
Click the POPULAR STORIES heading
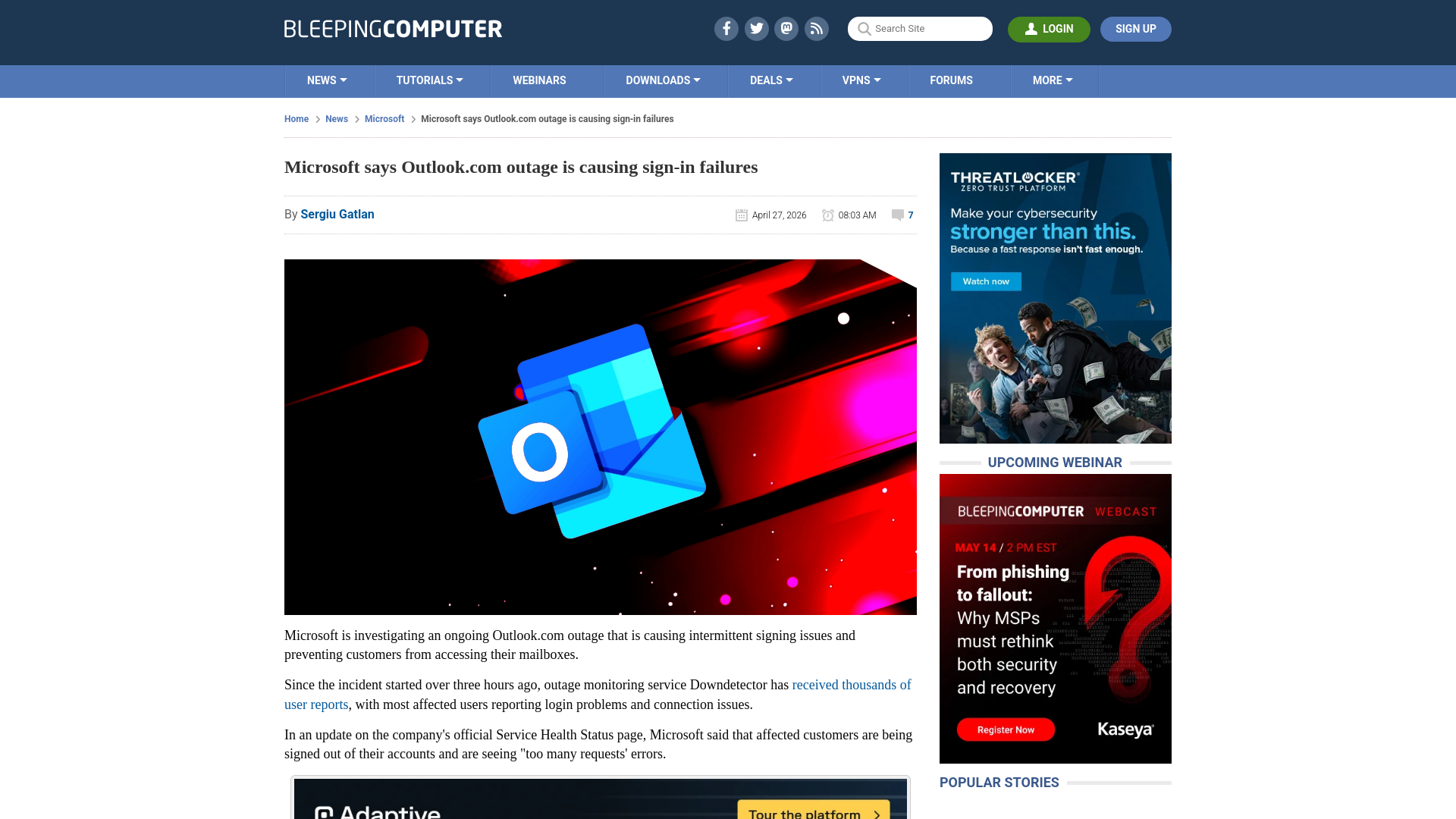[999, 783]
